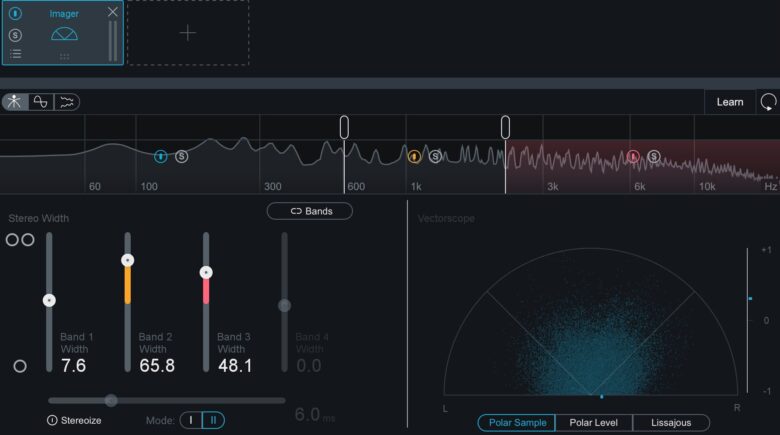
Task: Solo Band 1 in the spectrum
Action: pos(181,156)
